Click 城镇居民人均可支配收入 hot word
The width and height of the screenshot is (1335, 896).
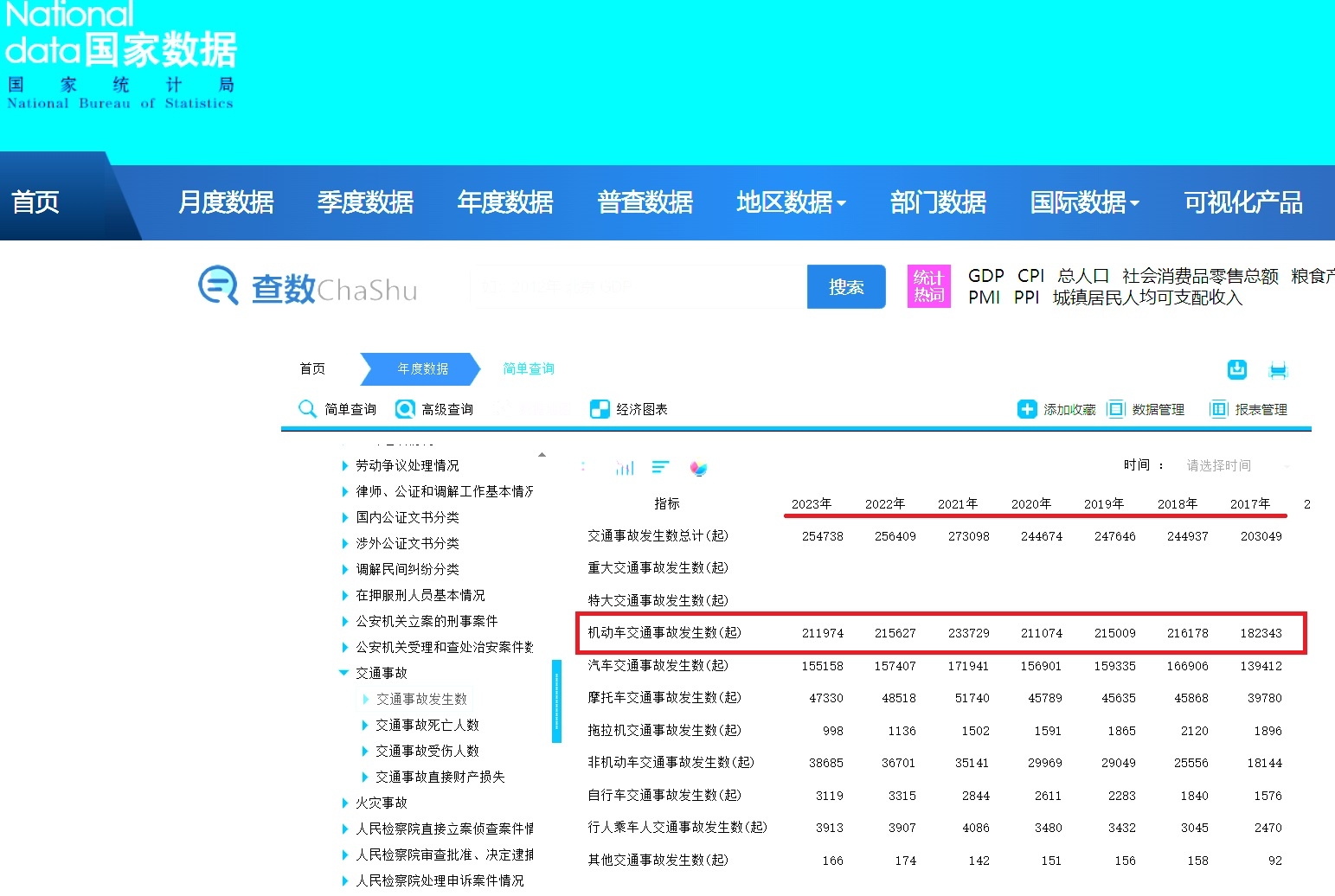(x=1147, y=298)
